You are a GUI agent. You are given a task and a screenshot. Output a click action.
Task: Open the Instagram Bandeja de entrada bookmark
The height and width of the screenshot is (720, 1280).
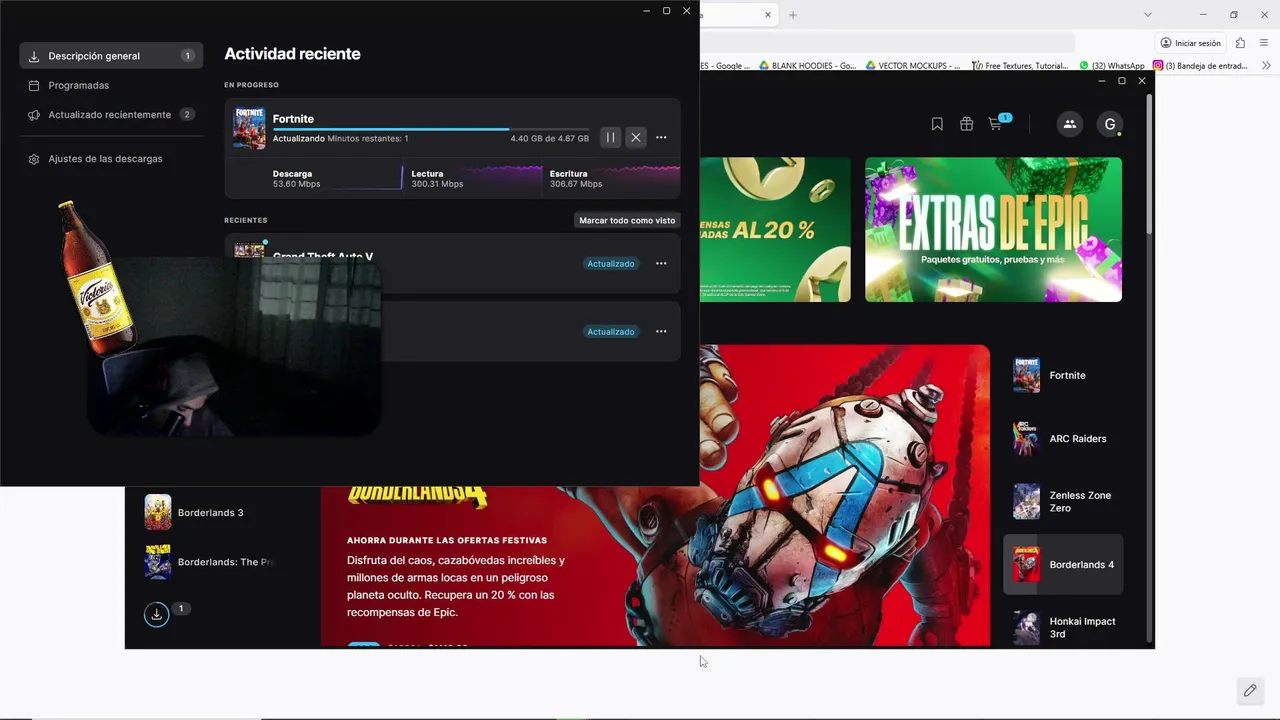pyautogui.click(x=1200, y=66)
